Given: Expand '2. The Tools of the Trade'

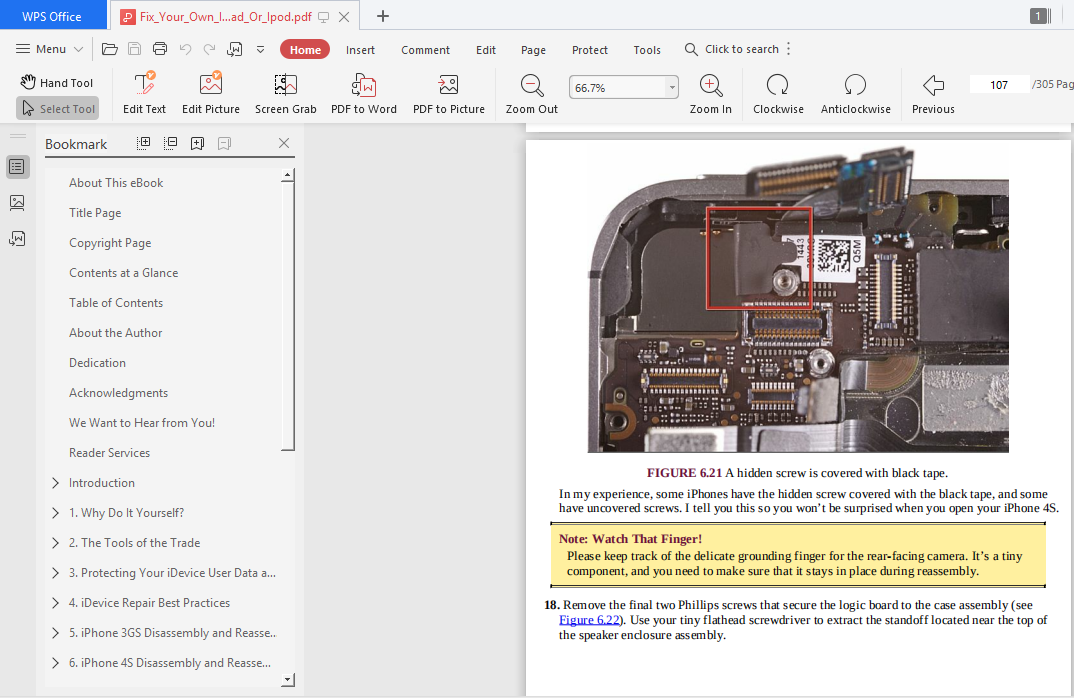Looking at the screenshot, I should [x=55, y=543].
